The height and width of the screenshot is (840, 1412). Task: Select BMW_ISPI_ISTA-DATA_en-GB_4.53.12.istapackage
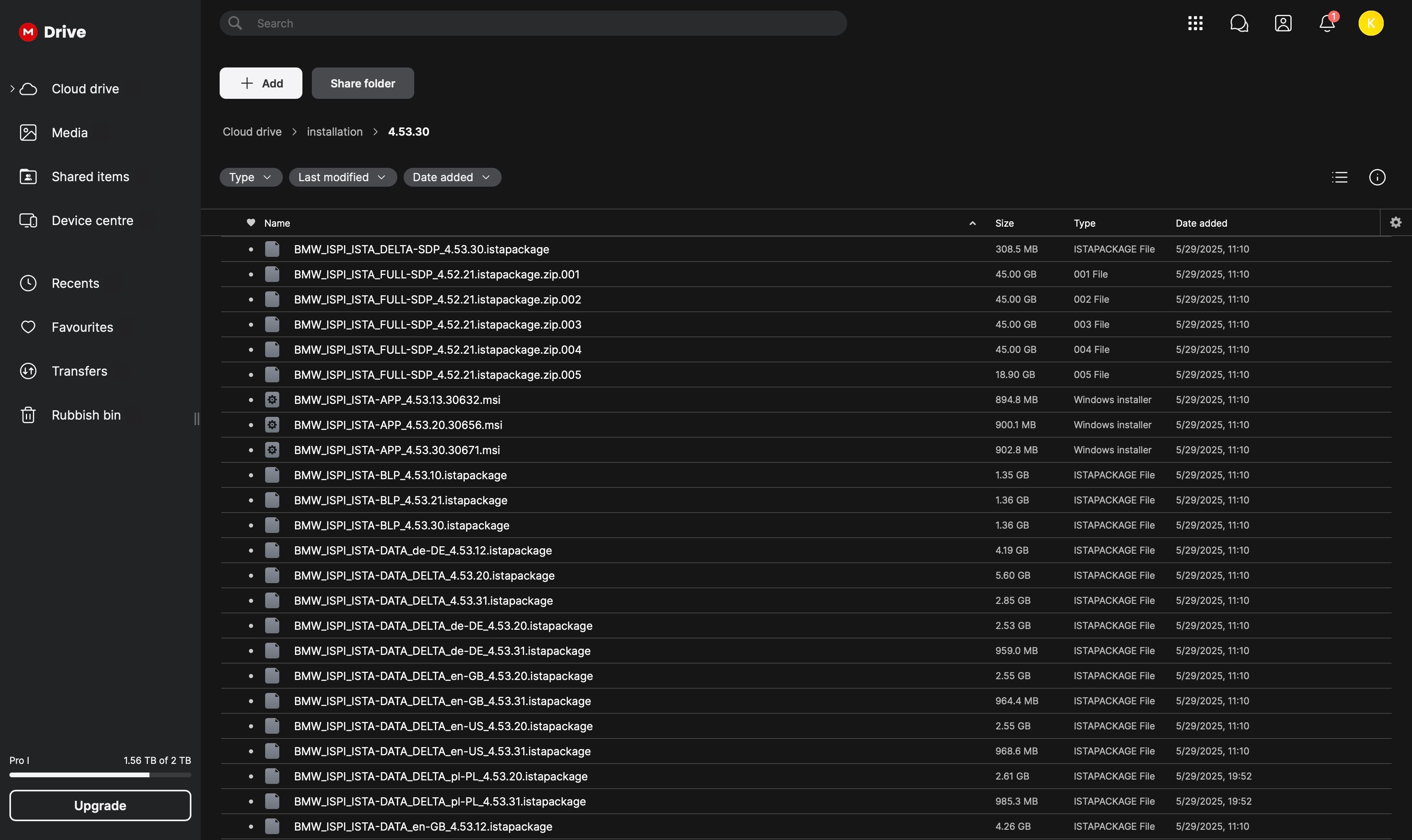[x=806, y=826]
